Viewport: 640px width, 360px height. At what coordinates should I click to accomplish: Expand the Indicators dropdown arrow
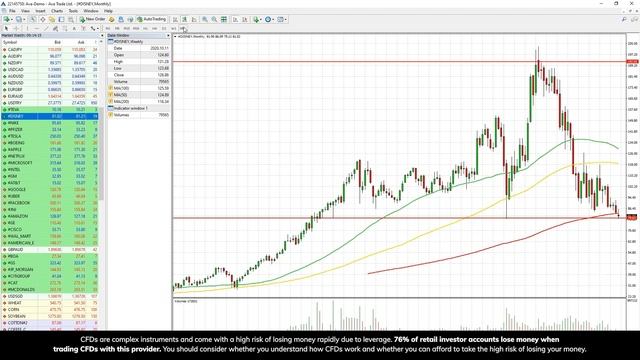[x=261, y=19]
